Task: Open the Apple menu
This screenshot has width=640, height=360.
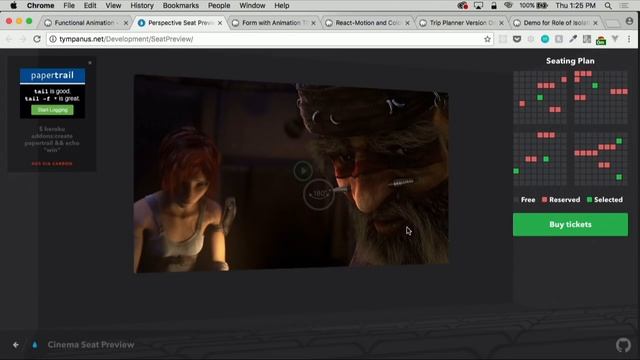Action: (x=13, y=6)
